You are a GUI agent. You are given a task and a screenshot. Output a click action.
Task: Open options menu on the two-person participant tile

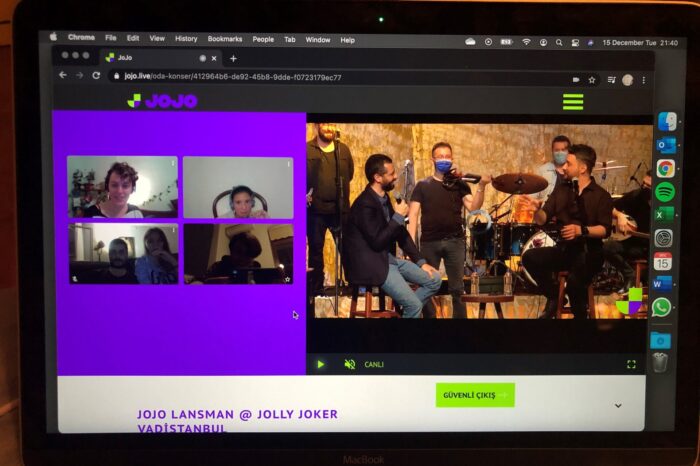pos(173,230)
